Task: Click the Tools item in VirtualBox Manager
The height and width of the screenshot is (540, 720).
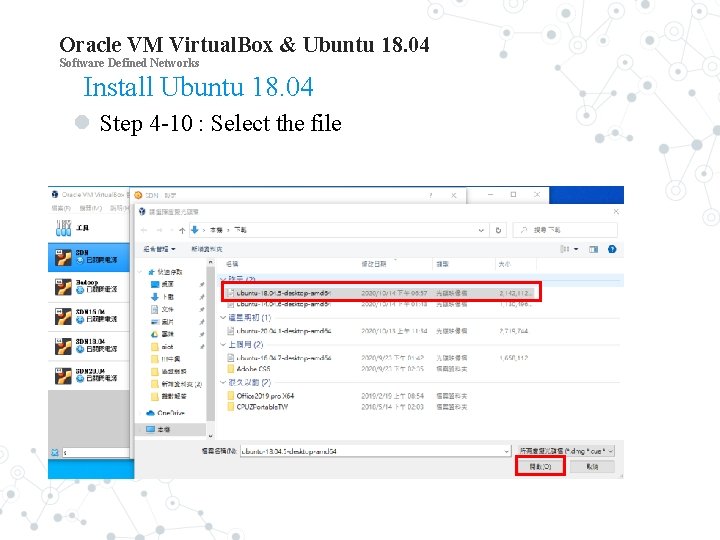Action: pyautogui.click(x=89, y=228)
